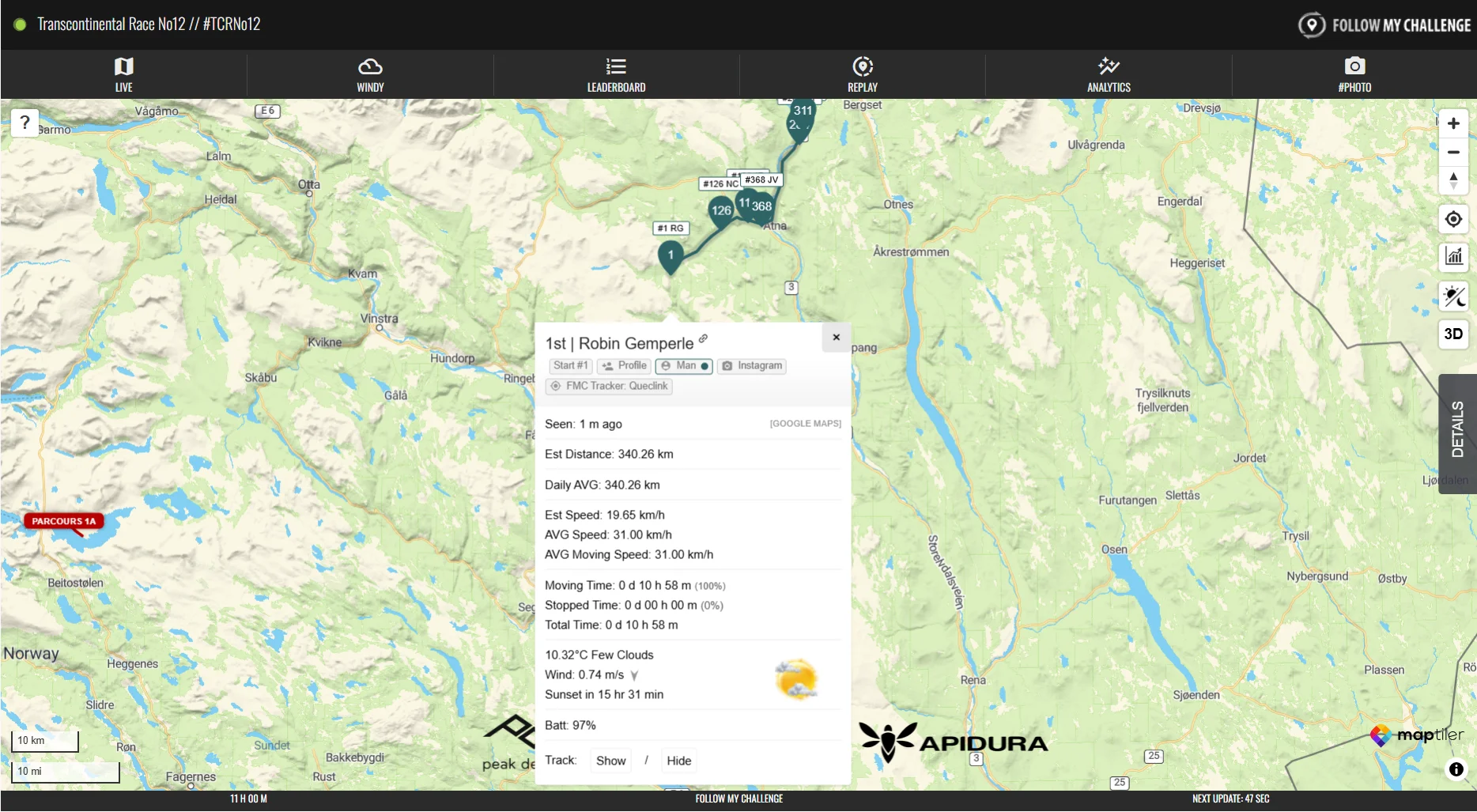Expand the map attribution info icon
The image size is (1477, 812).
1456,769
